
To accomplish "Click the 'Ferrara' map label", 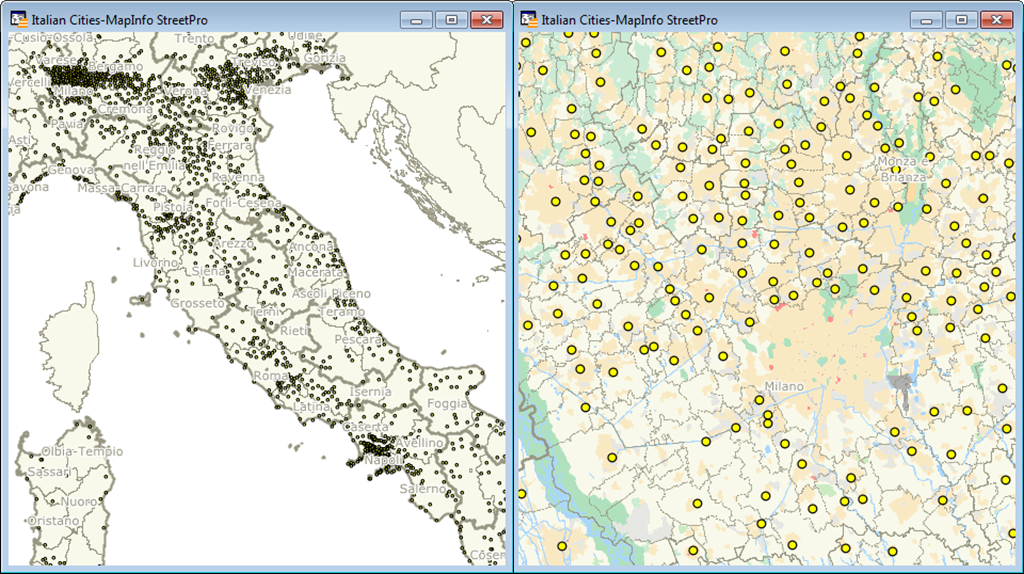I will click(x=231, y=145).
